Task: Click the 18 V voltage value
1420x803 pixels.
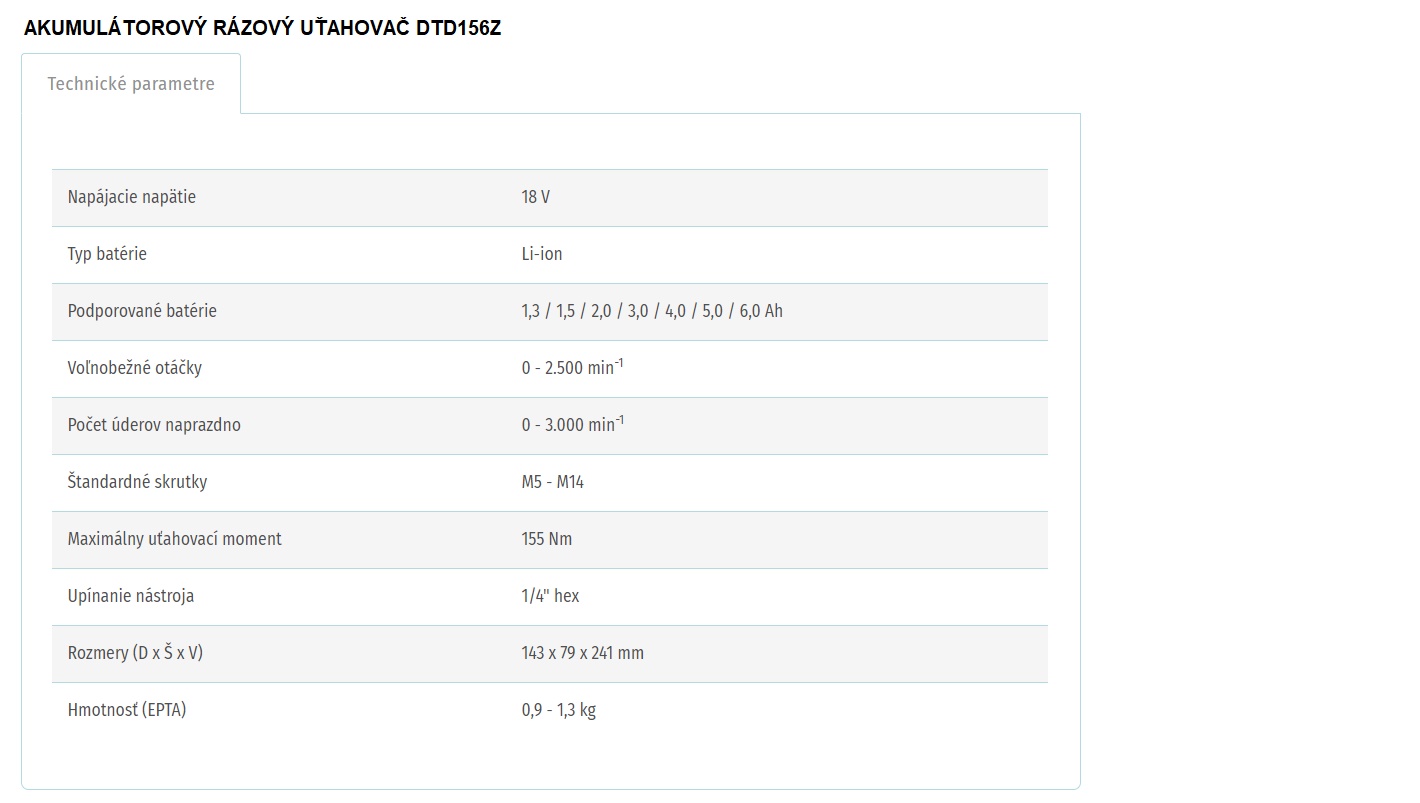Action: pos(535,197)
